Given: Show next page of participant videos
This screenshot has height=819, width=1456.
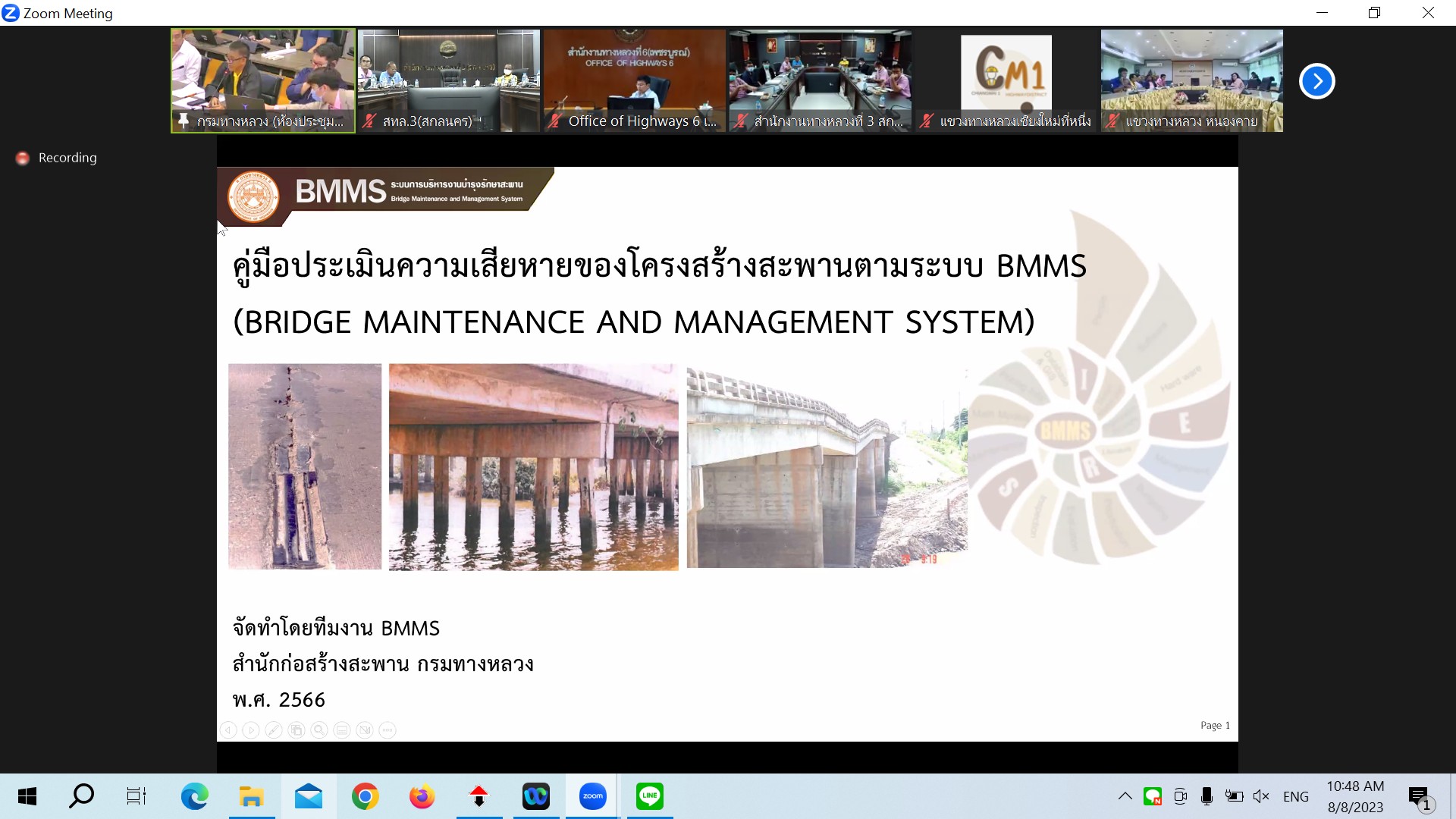Looking at the screenshot, I should (x=1316, y=81).
